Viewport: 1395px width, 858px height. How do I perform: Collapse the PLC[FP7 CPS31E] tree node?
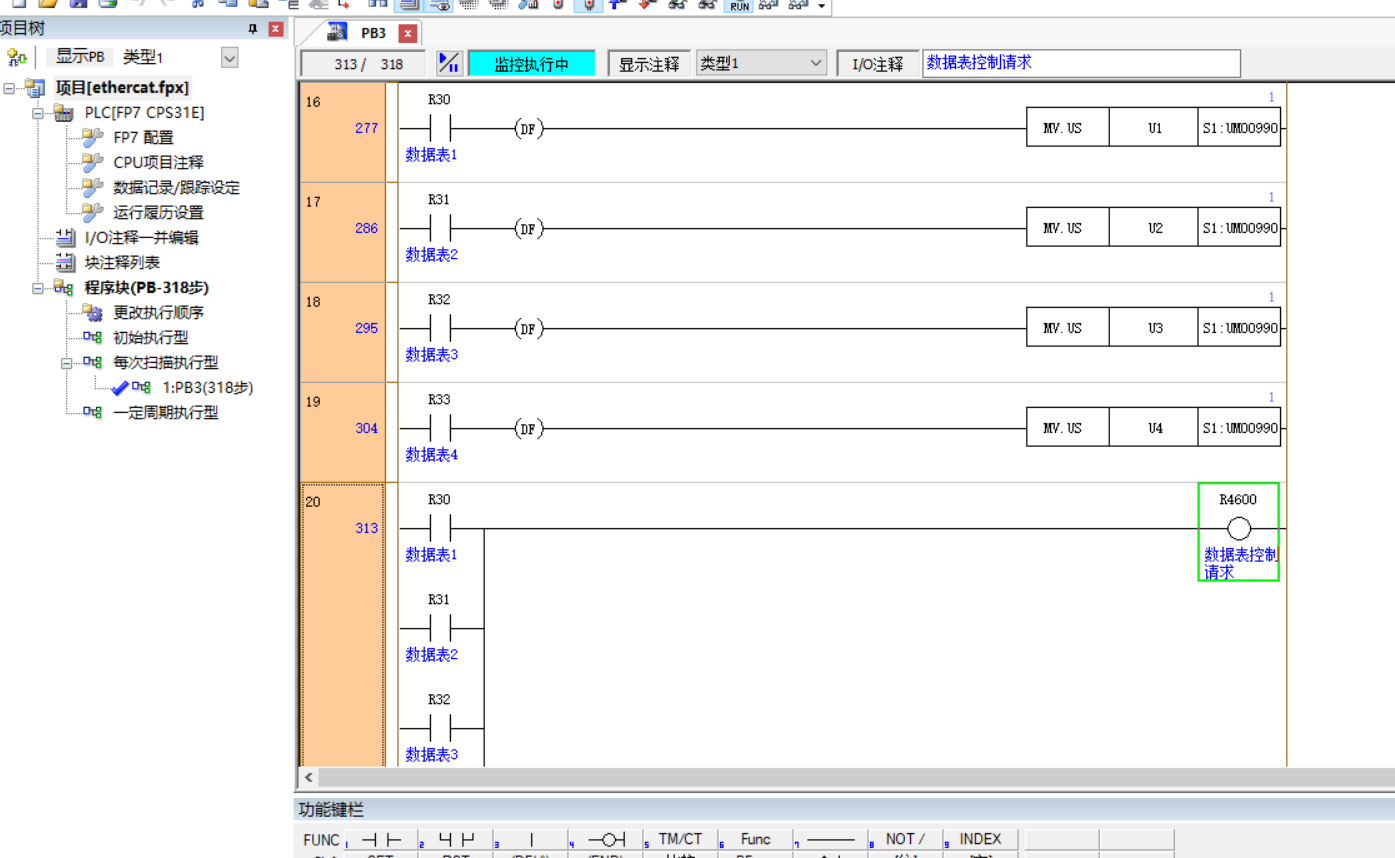point(38,113)
